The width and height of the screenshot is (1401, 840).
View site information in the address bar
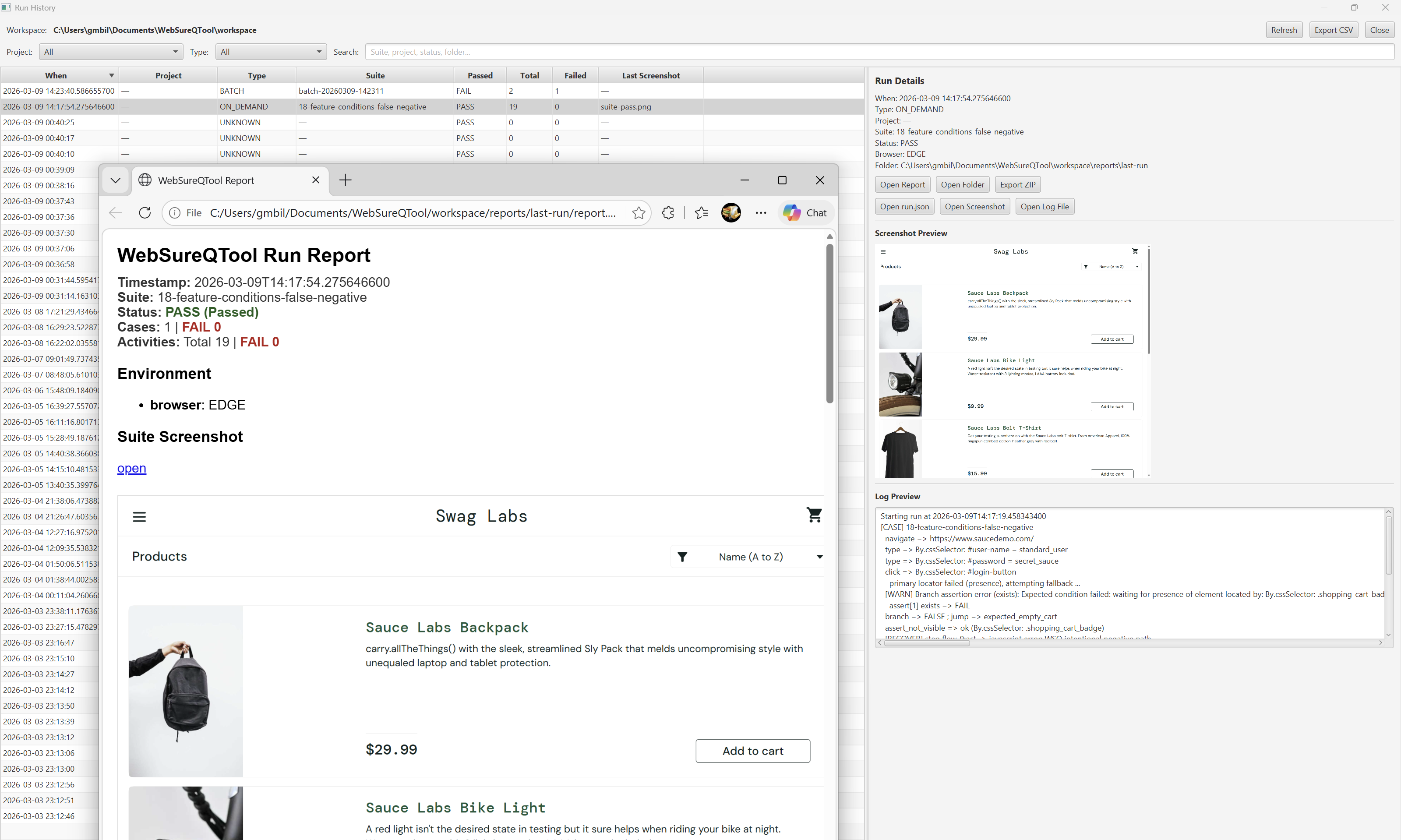[x=174, y=213]
